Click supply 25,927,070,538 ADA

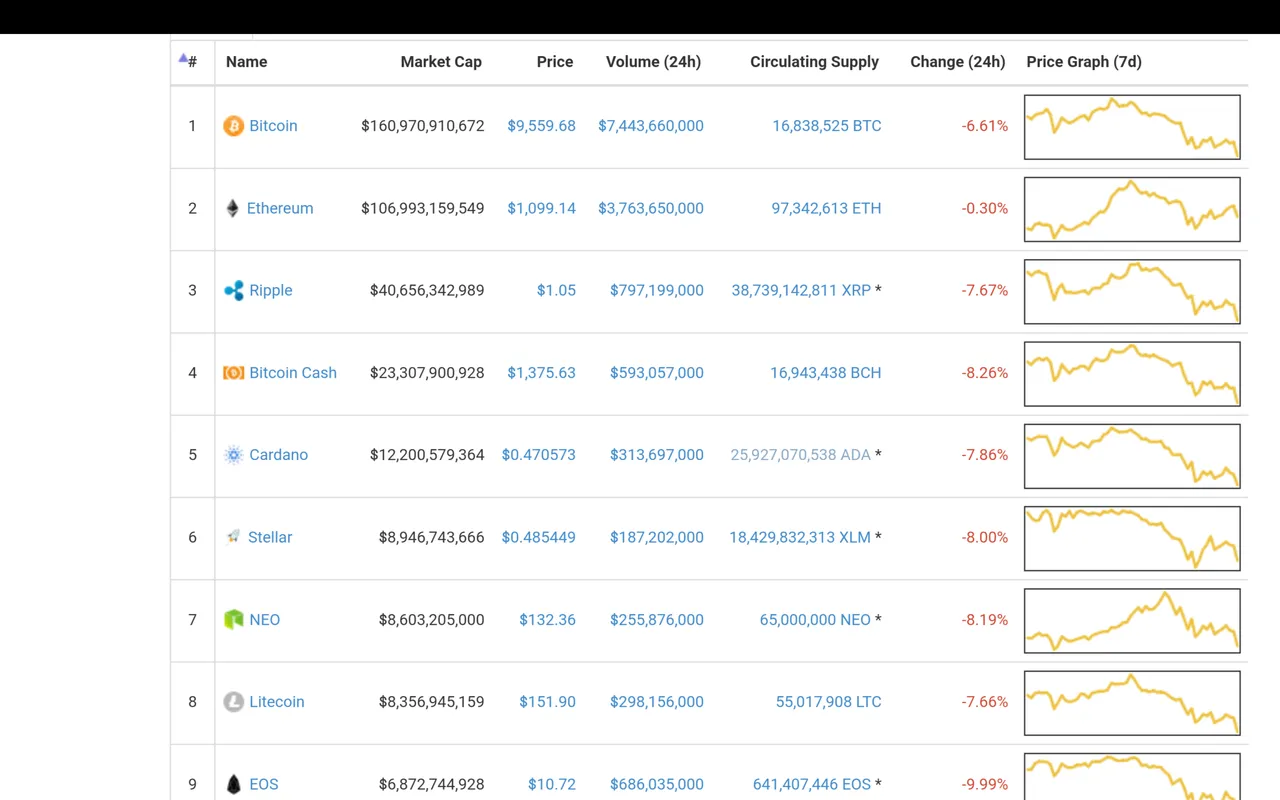pos(801,455)
